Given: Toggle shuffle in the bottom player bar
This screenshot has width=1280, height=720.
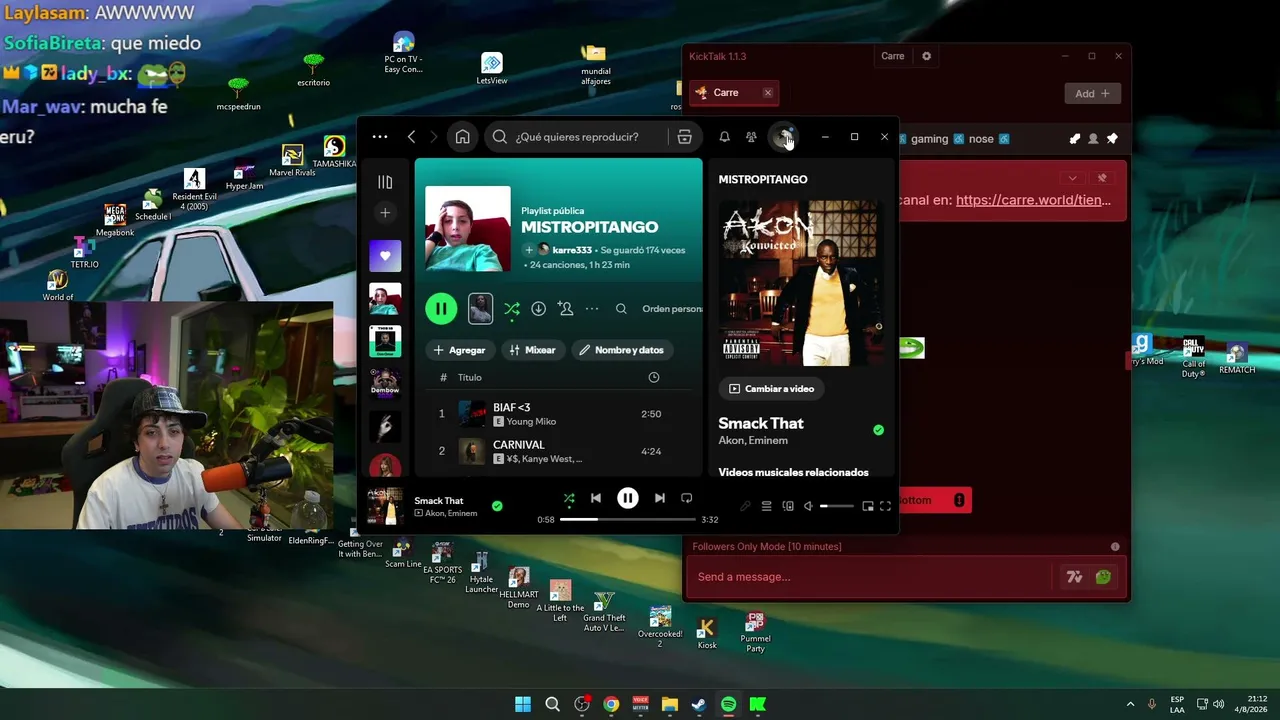Looking at the screenshot, I should tap(569, 498).
